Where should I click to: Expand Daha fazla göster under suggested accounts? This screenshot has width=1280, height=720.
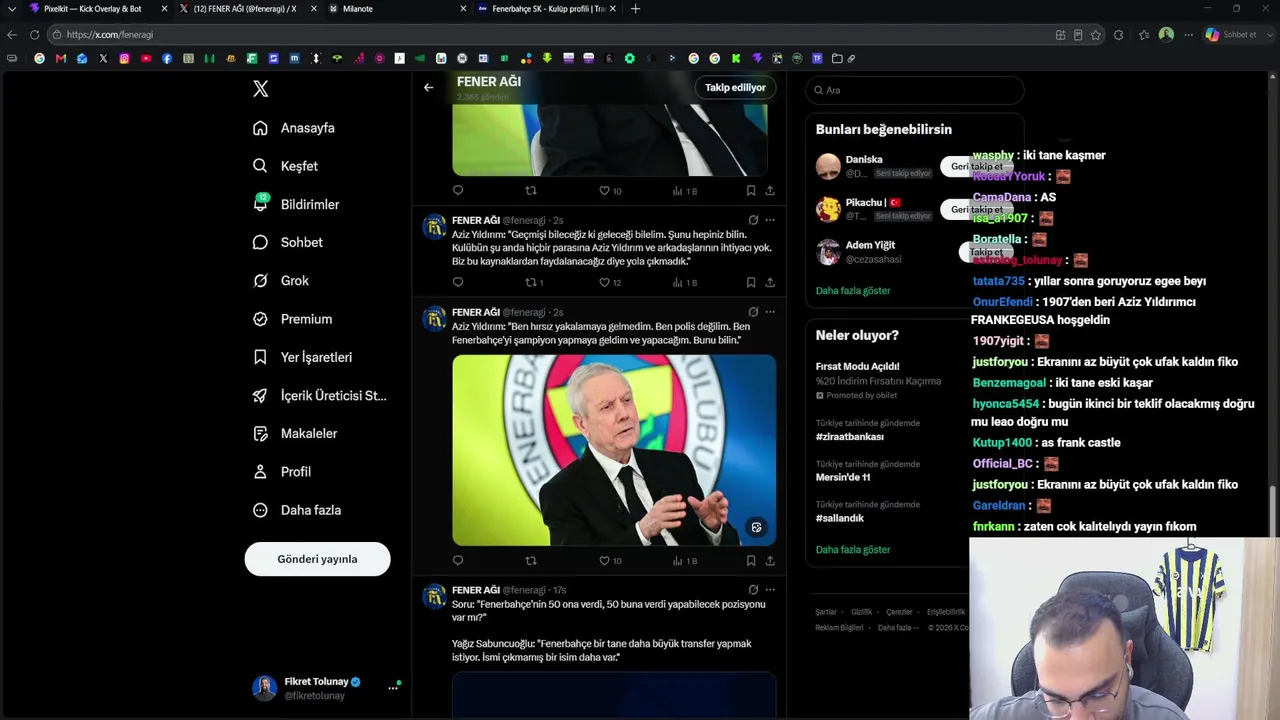point(853,291)
